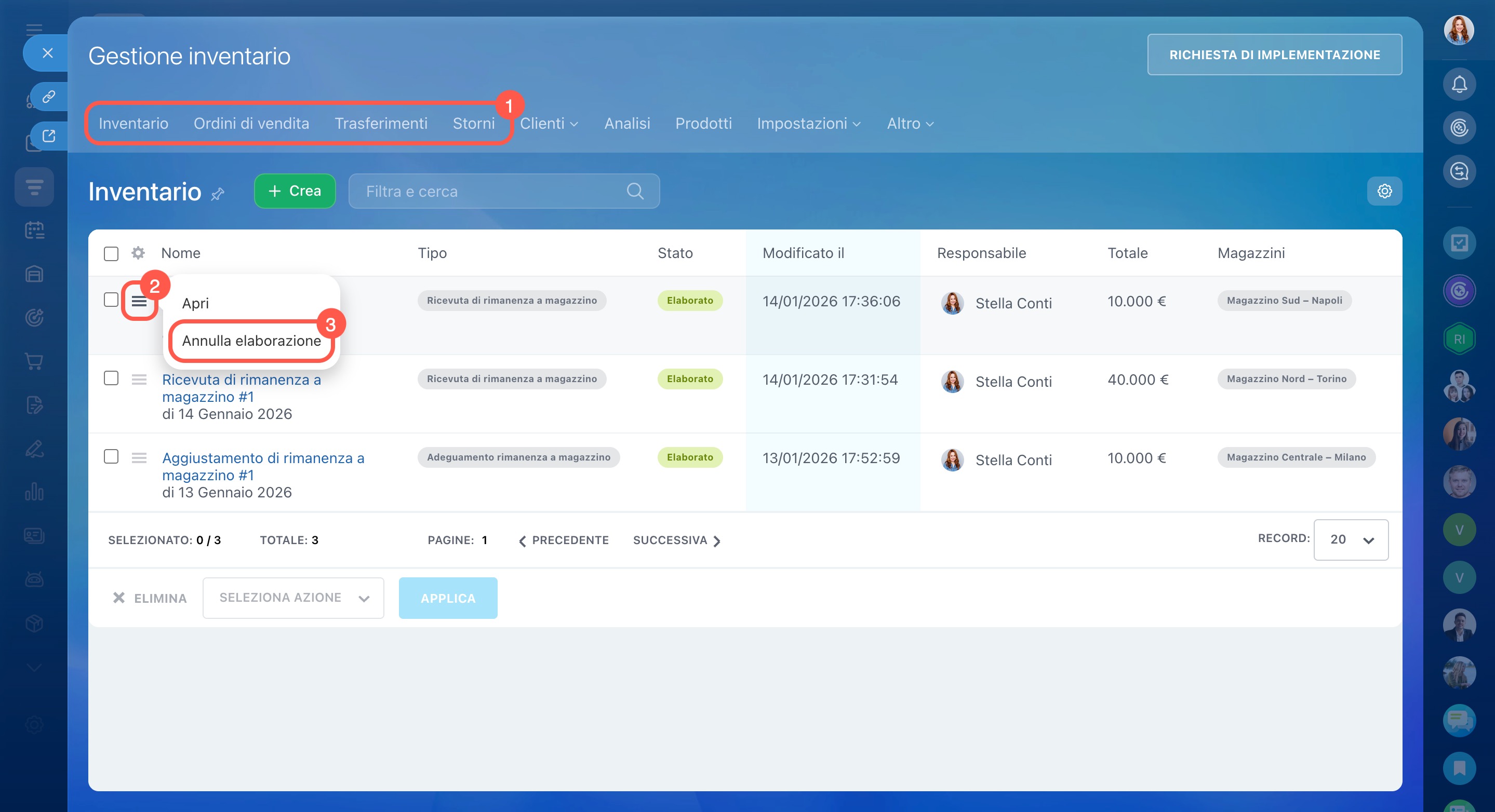The width and height of the screenshot is (1495, 812).
Task: Toggle the select-all header checkbox
Action: [x=111, y=253]
